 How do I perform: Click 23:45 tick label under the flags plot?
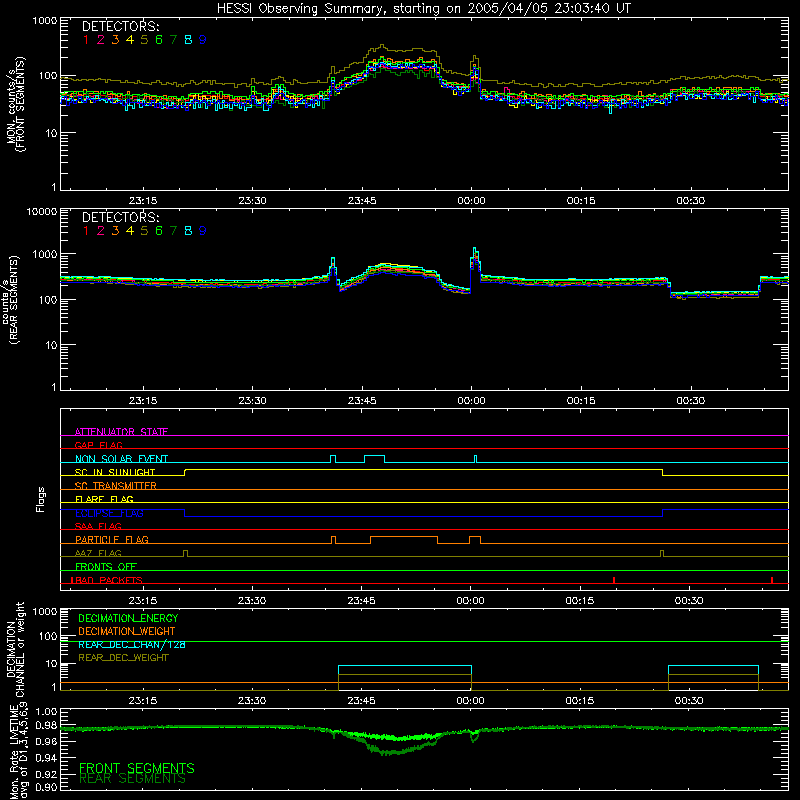362,601
